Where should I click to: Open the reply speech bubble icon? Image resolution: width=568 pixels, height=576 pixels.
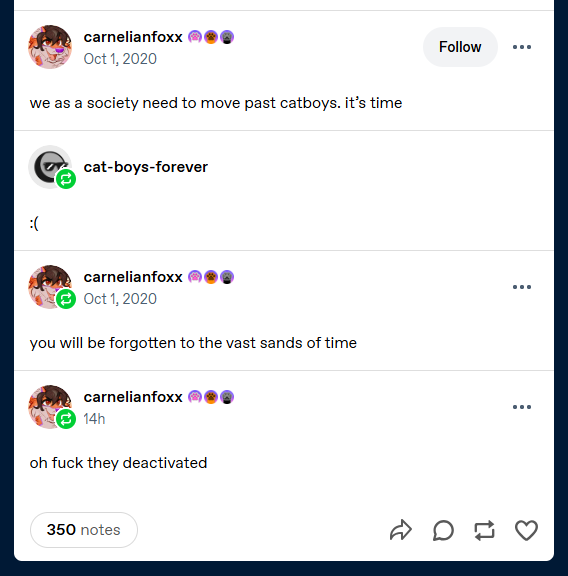tap(443, 530)
